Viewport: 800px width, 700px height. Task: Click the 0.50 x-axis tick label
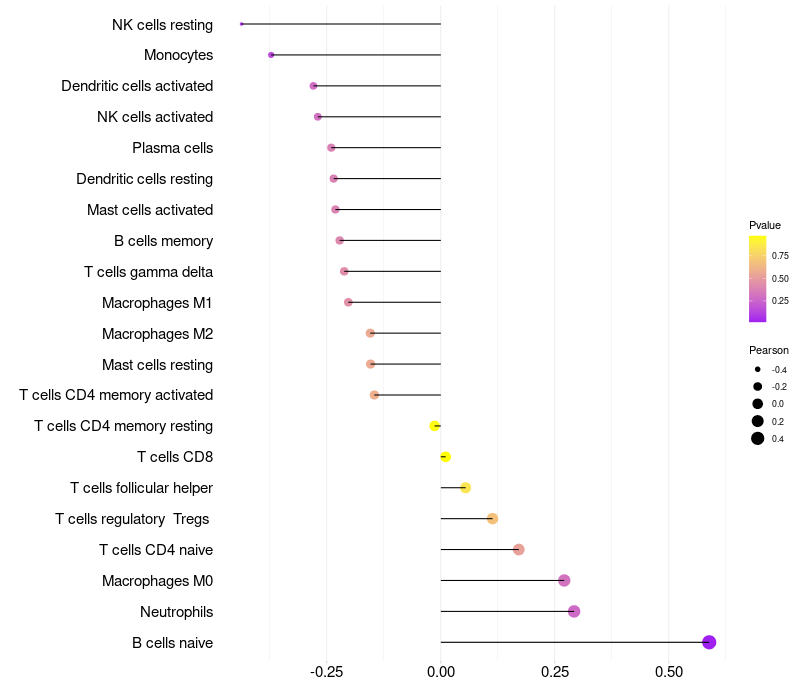(x=669, y=672)
